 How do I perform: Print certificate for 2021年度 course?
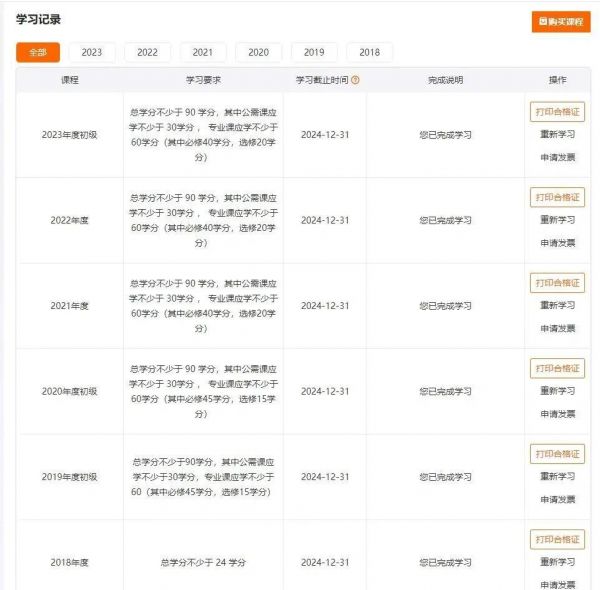(558, 283)
